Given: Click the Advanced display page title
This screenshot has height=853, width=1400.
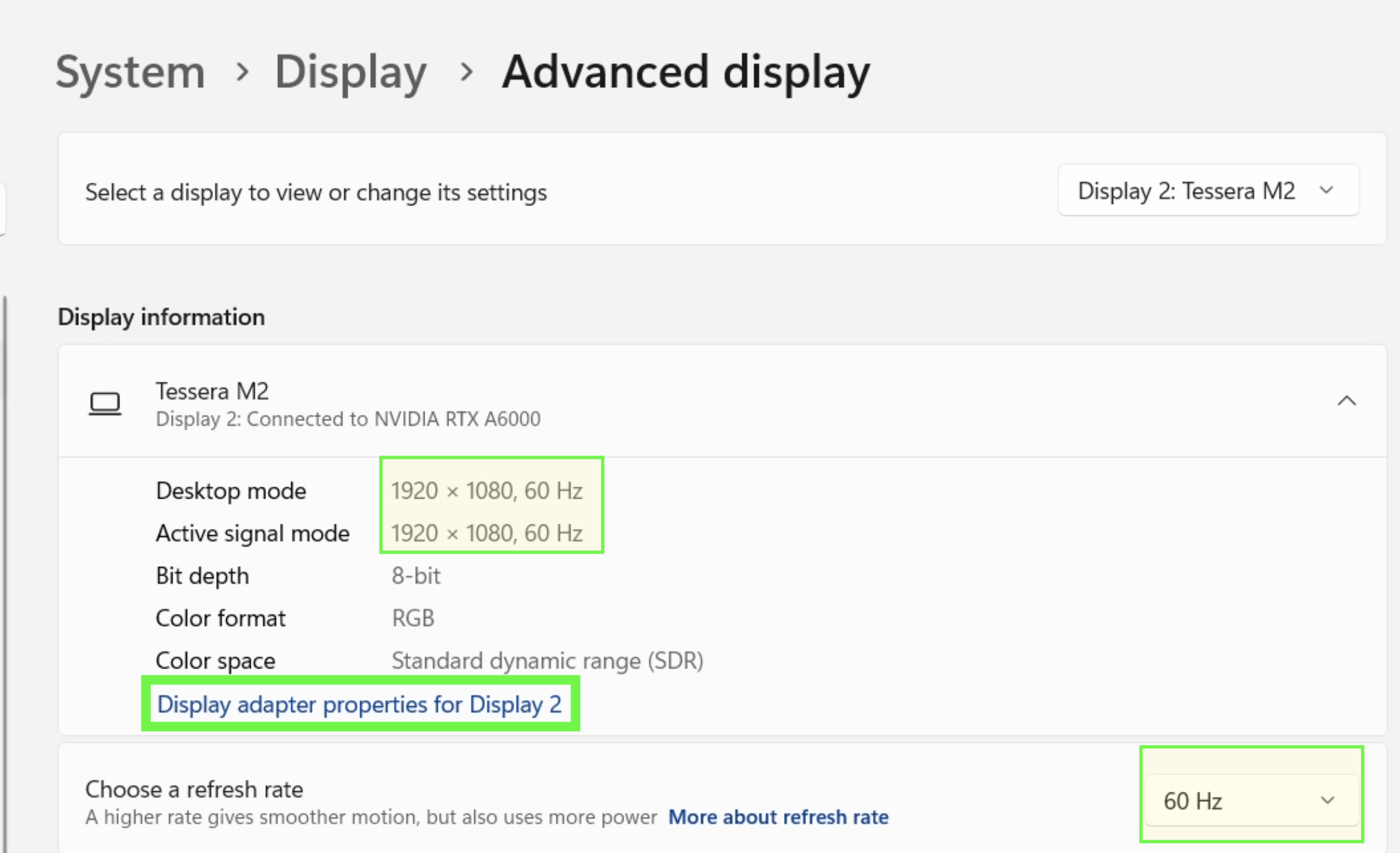Looking at the screenshot, I should point(685,71).
